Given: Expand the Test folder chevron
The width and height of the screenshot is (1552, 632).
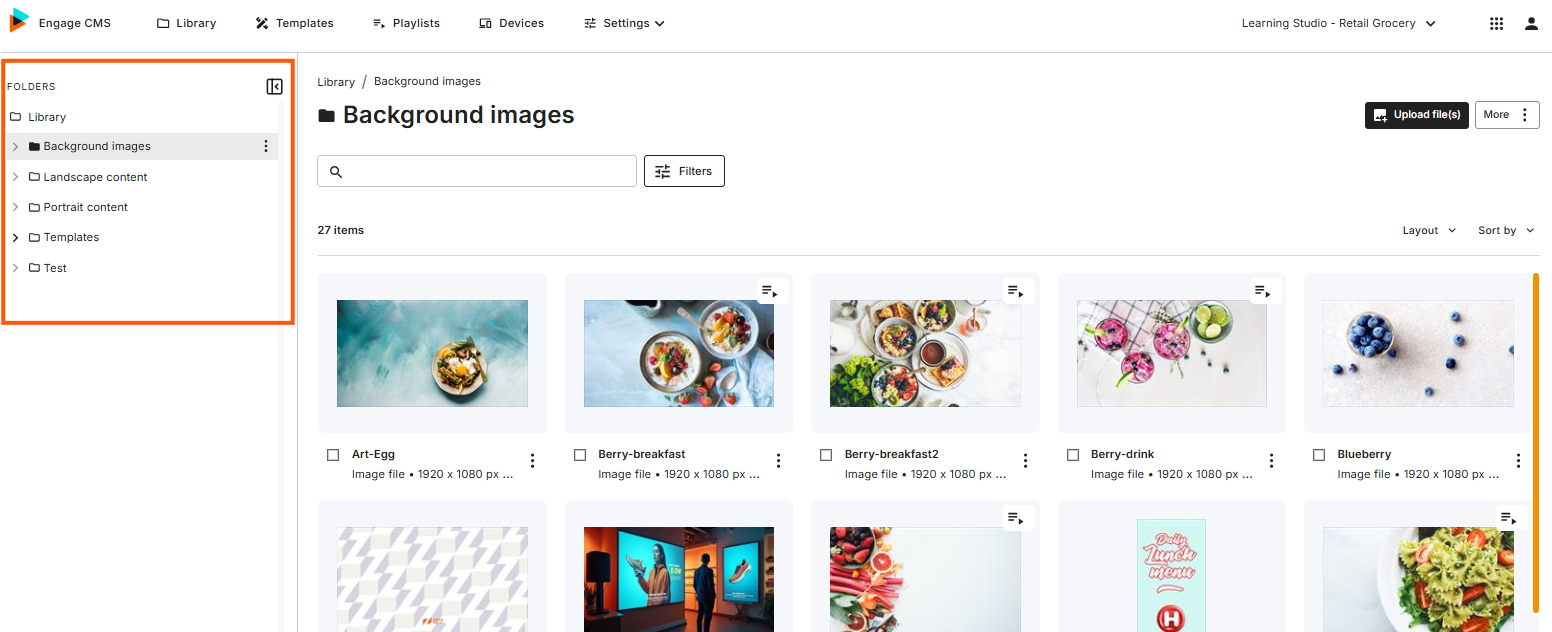Looking at the screenshot, I should pos(15,268).
